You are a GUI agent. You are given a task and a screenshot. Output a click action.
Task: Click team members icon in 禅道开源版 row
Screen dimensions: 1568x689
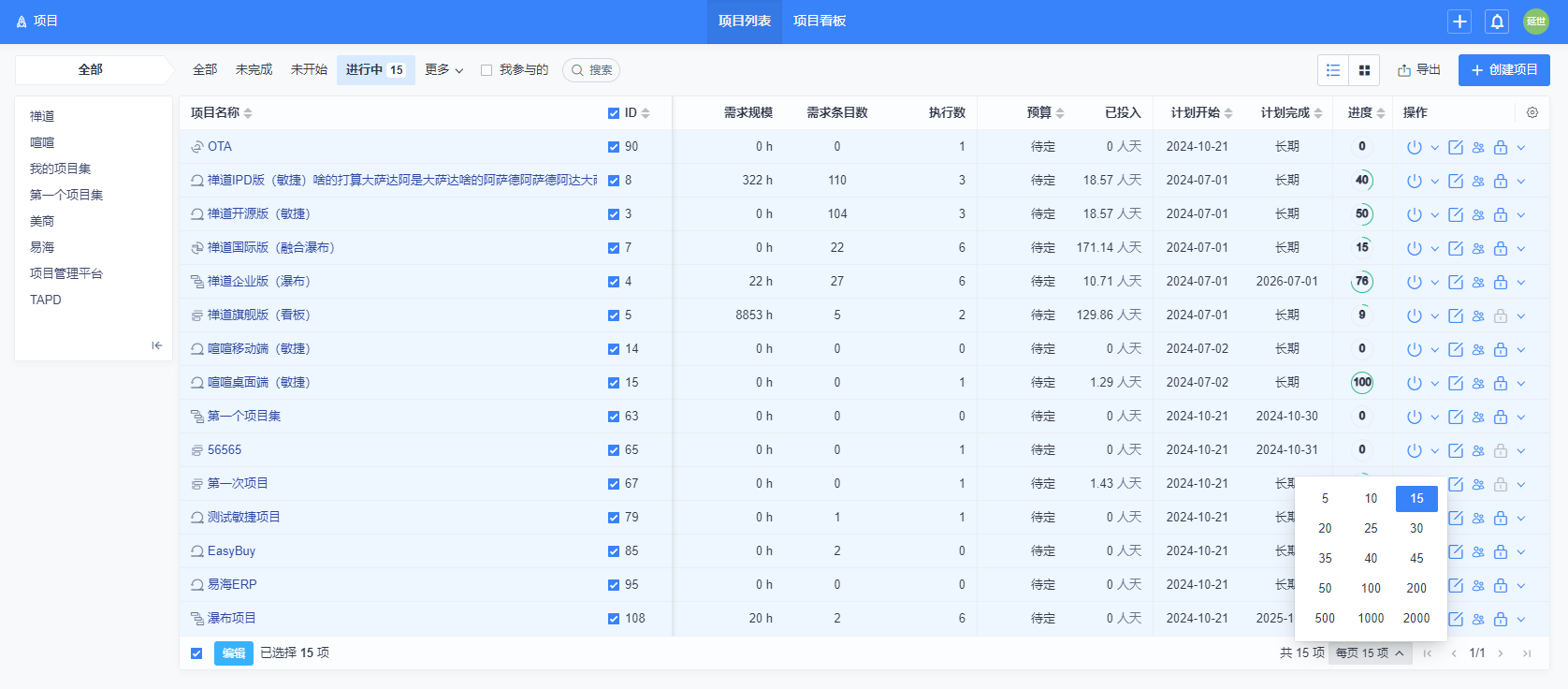[x=1478, y=214]
